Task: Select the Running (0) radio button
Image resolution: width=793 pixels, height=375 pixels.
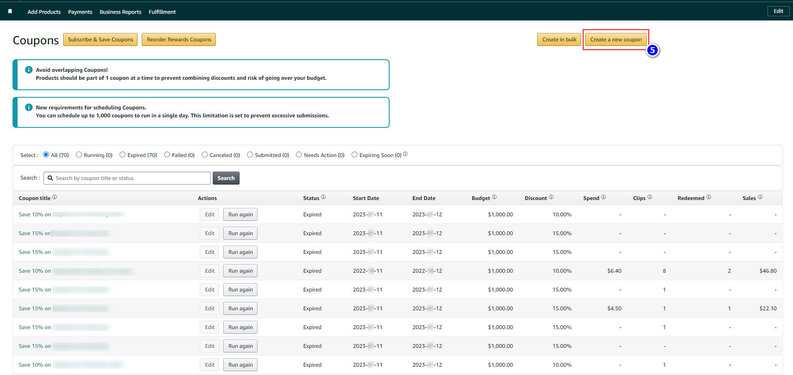Action: [x=79, y=155]
